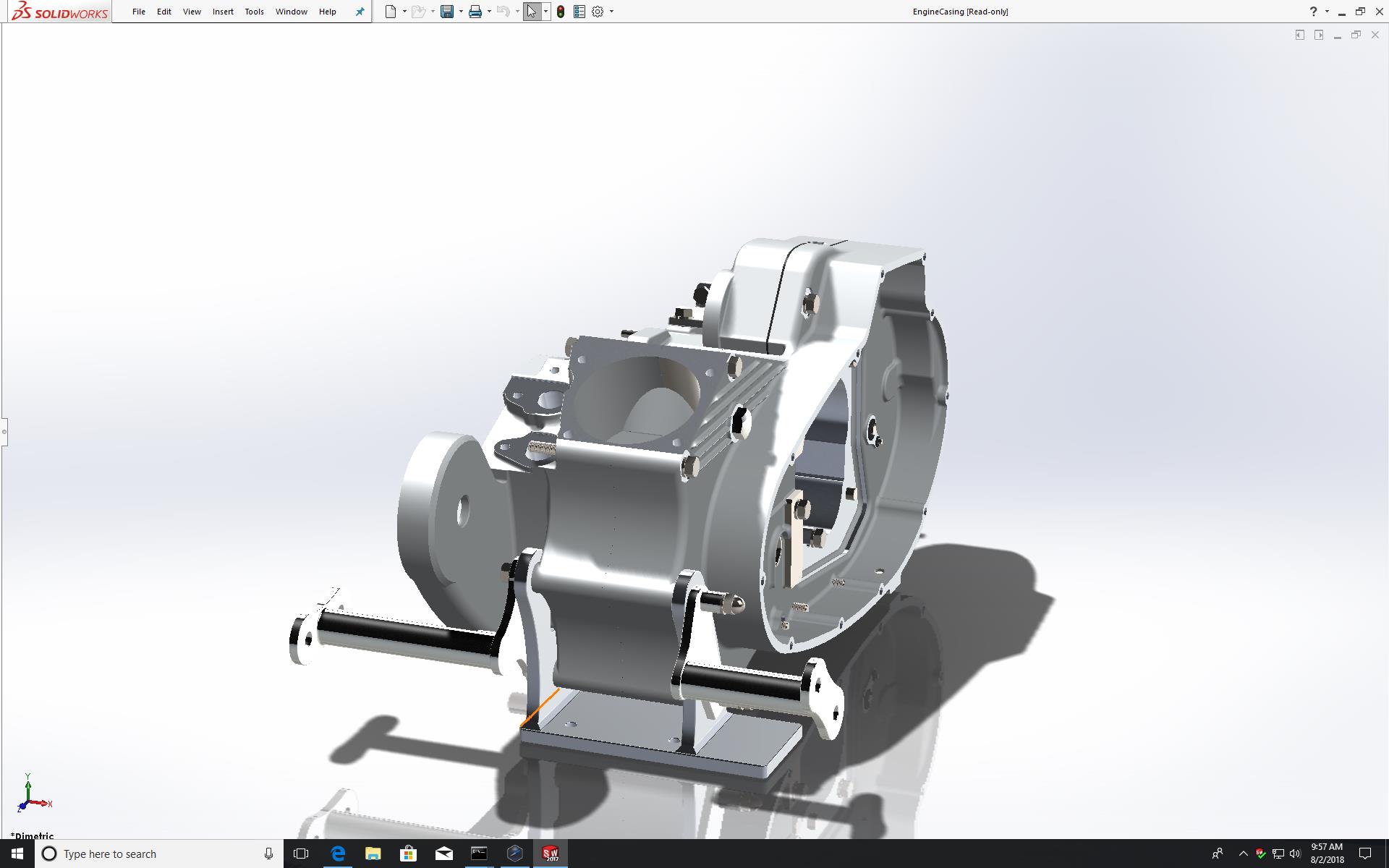The width and height of the screenshot is (1389, 868).
Task: Click the SolidWorks logo button
Action: pyautogui.click(x=60, y=12)
